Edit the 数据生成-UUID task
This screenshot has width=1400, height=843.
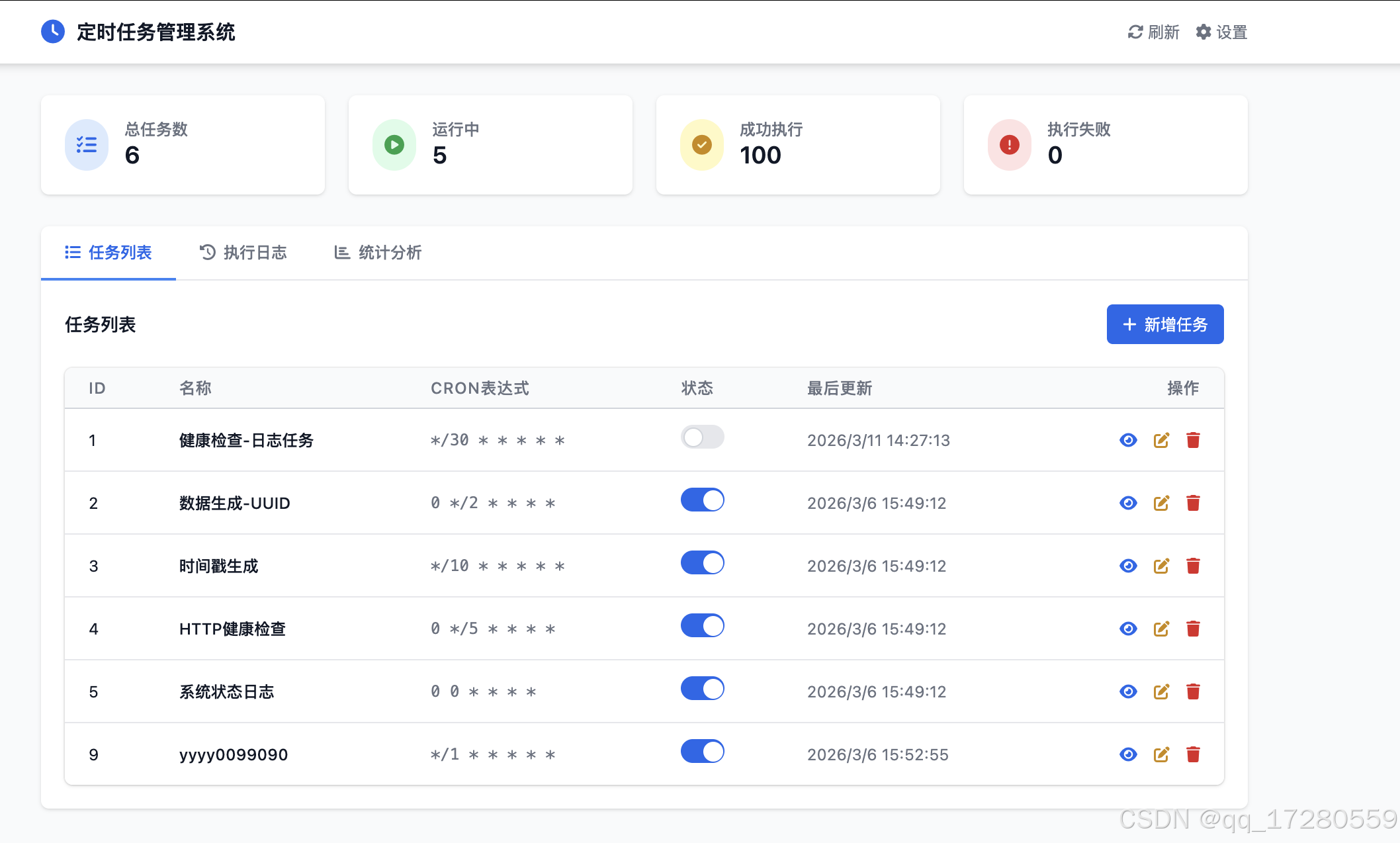(x=1161, y=503)
